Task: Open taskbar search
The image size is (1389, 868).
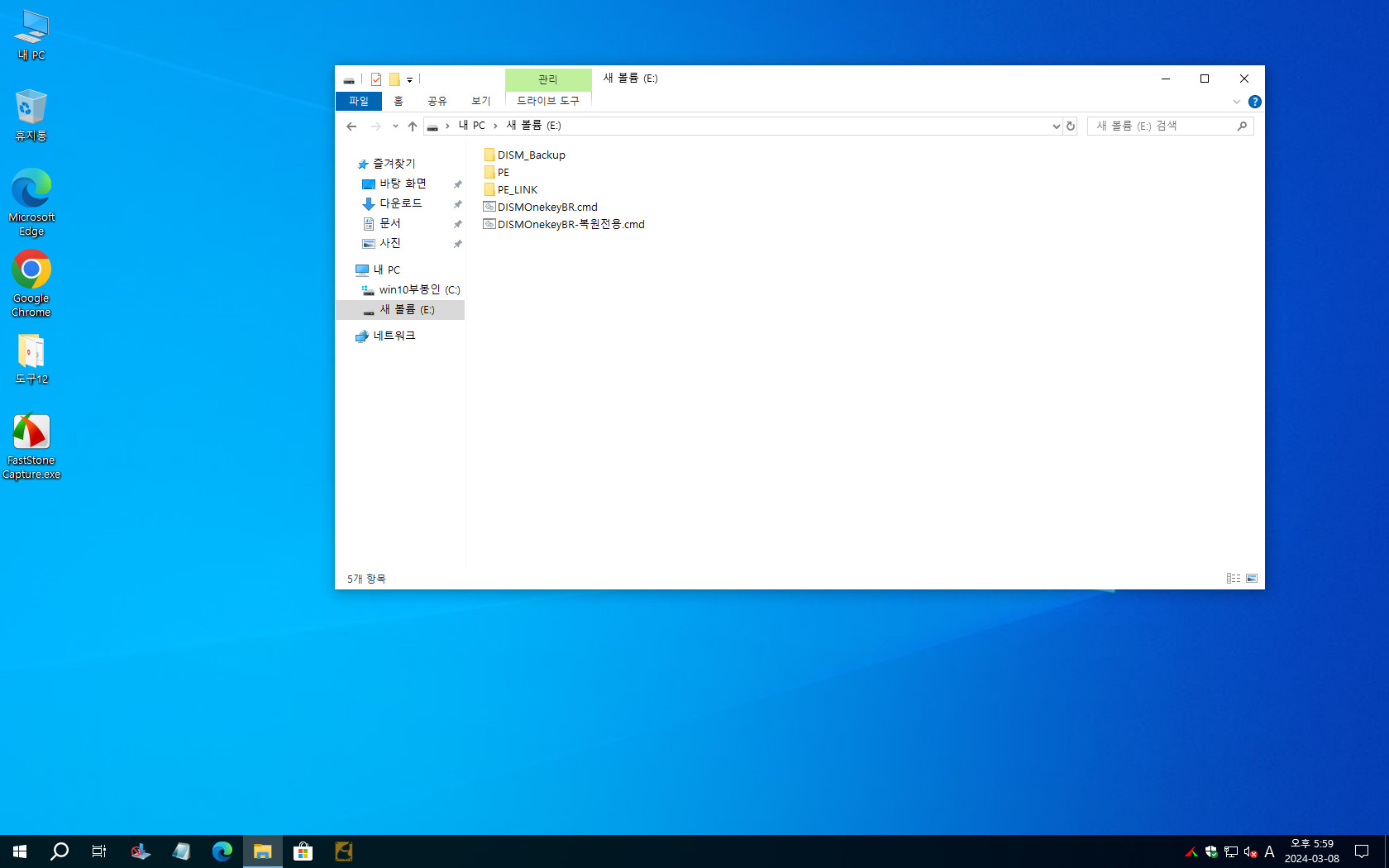Action: click(60, 851)
